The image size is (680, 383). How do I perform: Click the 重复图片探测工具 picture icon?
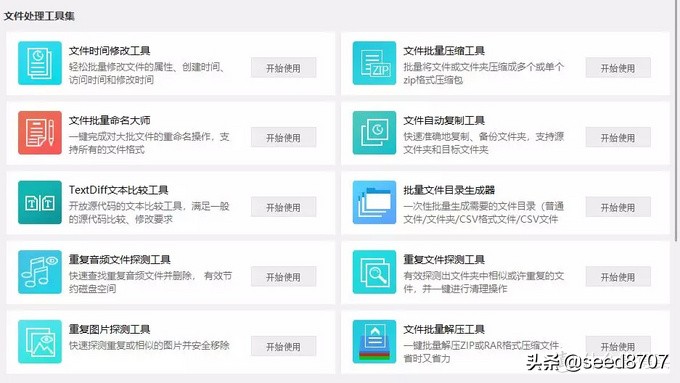[40, 341]
